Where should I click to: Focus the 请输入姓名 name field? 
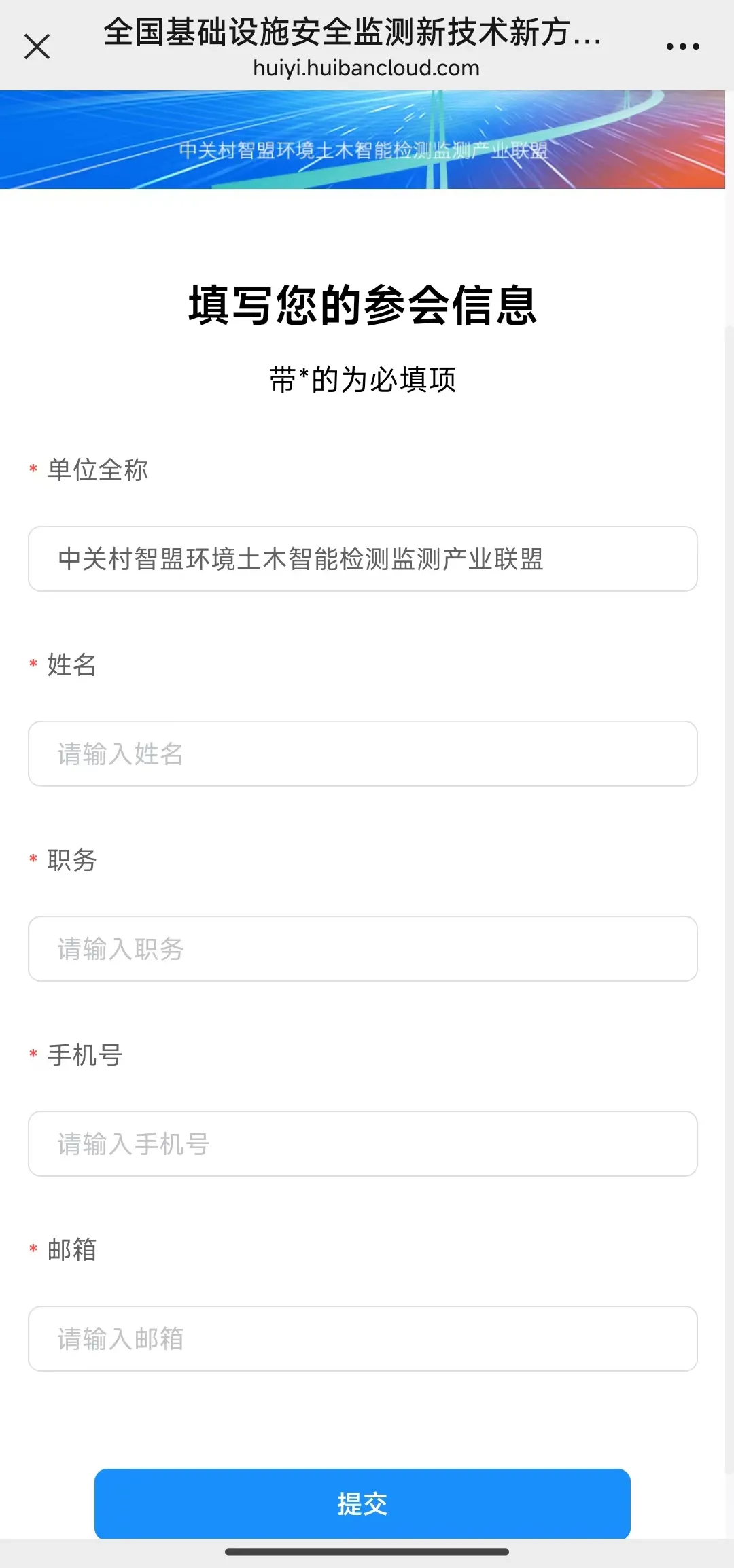tap(363, 753)
